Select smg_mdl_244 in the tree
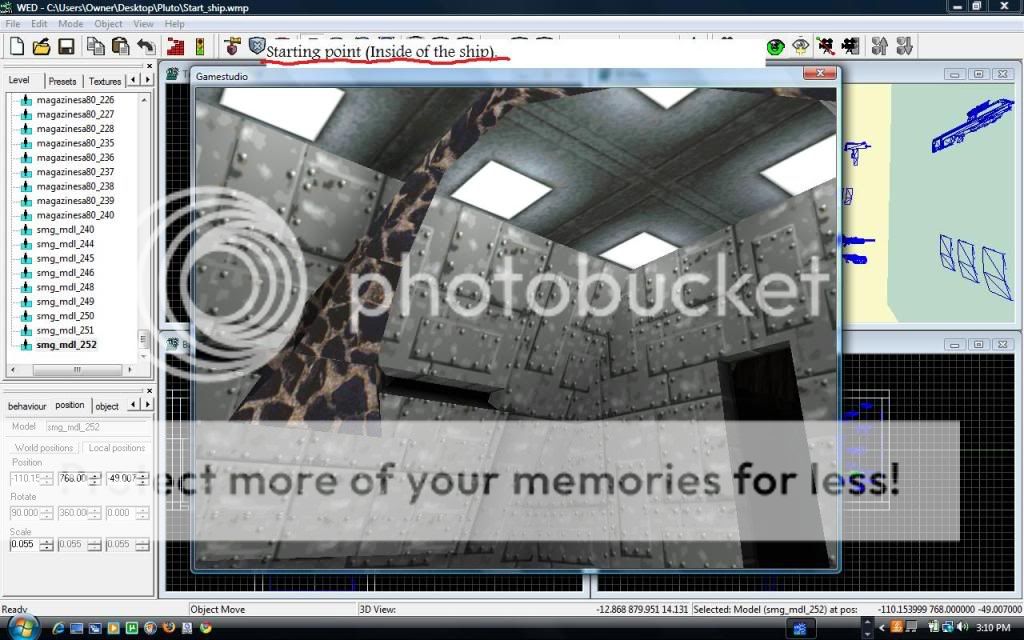1024x640 pixels. pos(65,244)
